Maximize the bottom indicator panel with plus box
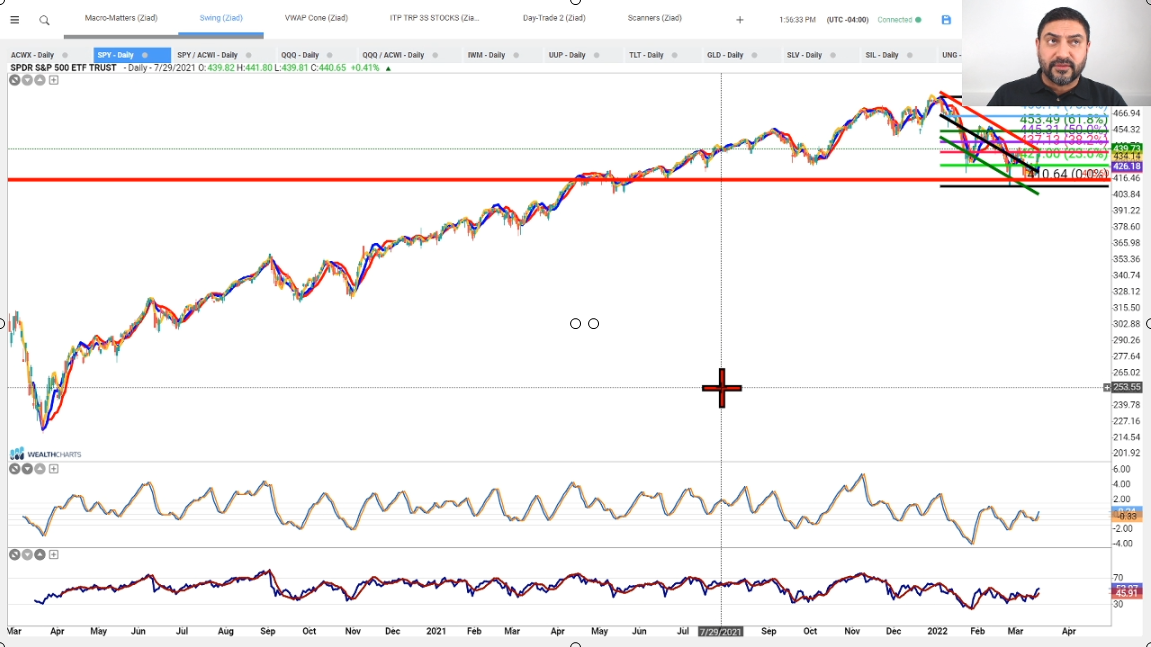 point(54,554)
